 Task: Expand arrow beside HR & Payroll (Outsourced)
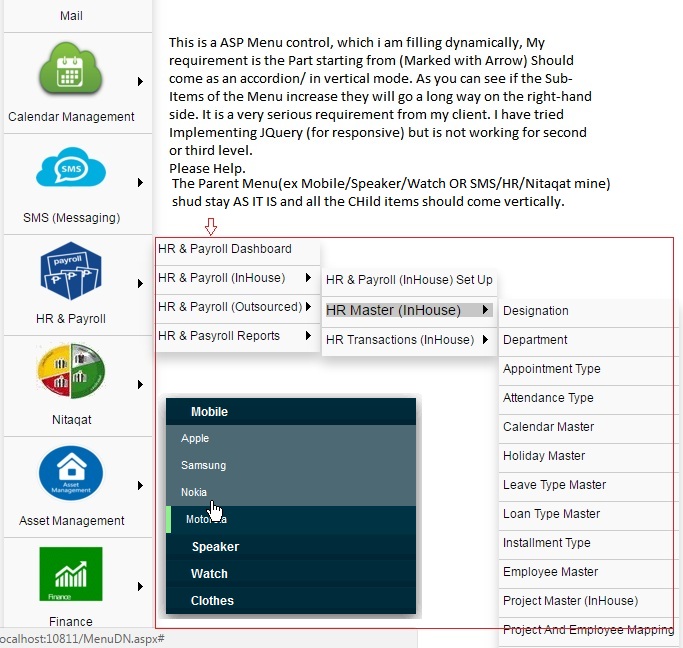(308, 307)
